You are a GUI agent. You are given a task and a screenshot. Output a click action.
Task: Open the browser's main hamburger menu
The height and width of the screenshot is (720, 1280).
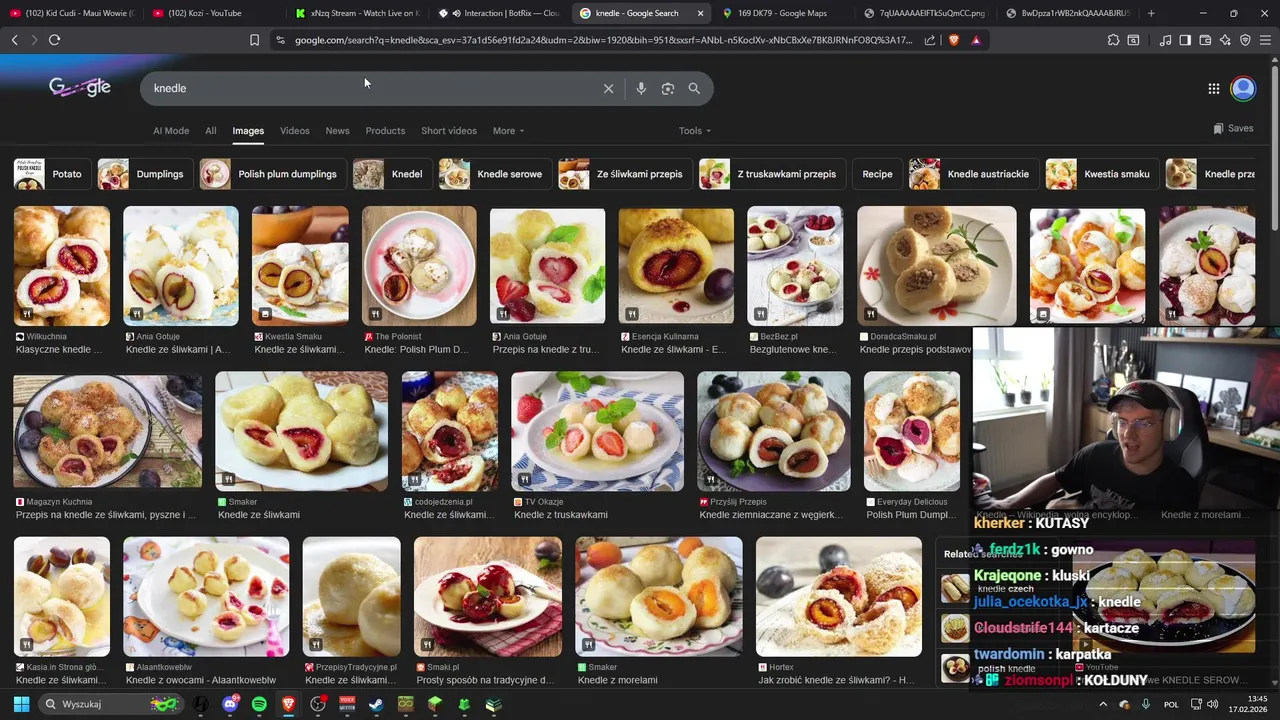[x=1265, y=40]
